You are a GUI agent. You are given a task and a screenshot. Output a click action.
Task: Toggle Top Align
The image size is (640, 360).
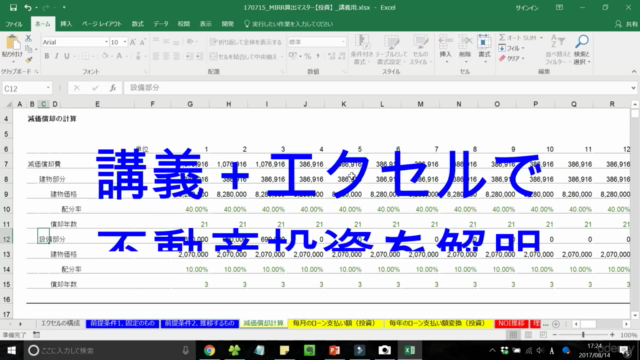coord(156,42)
